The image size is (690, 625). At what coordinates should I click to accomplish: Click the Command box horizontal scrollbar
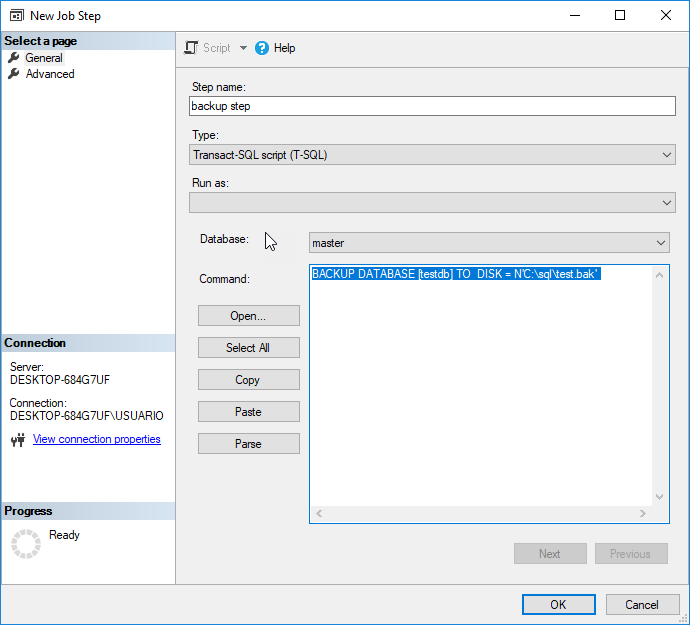coord(481,514)
